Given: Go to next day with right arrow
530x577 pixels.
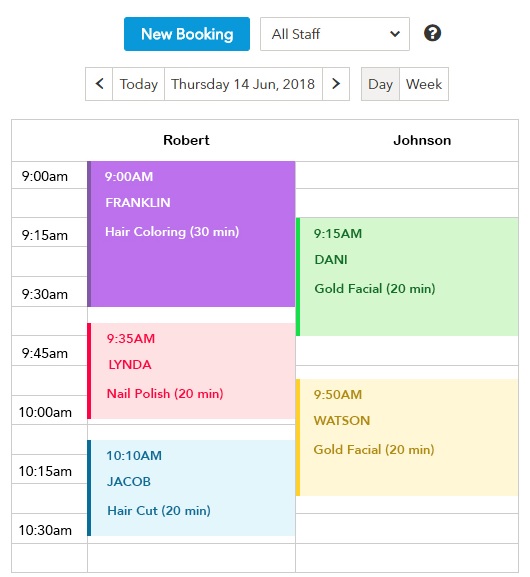Looking at the screenshot, I should pyautogui.click(x=336, y=84).
